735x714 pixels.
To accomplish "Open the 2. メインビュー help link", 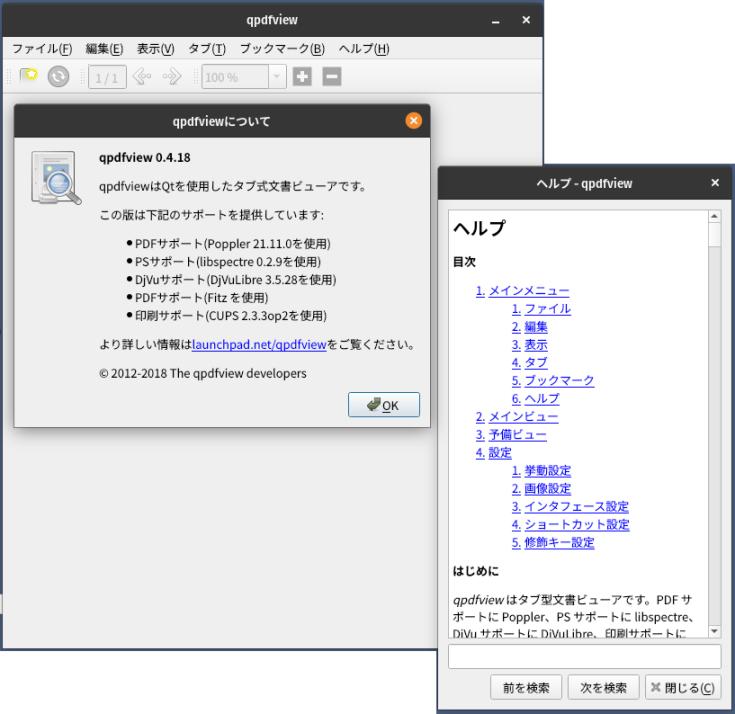I will pyautogui.click(x=517, y=417).
